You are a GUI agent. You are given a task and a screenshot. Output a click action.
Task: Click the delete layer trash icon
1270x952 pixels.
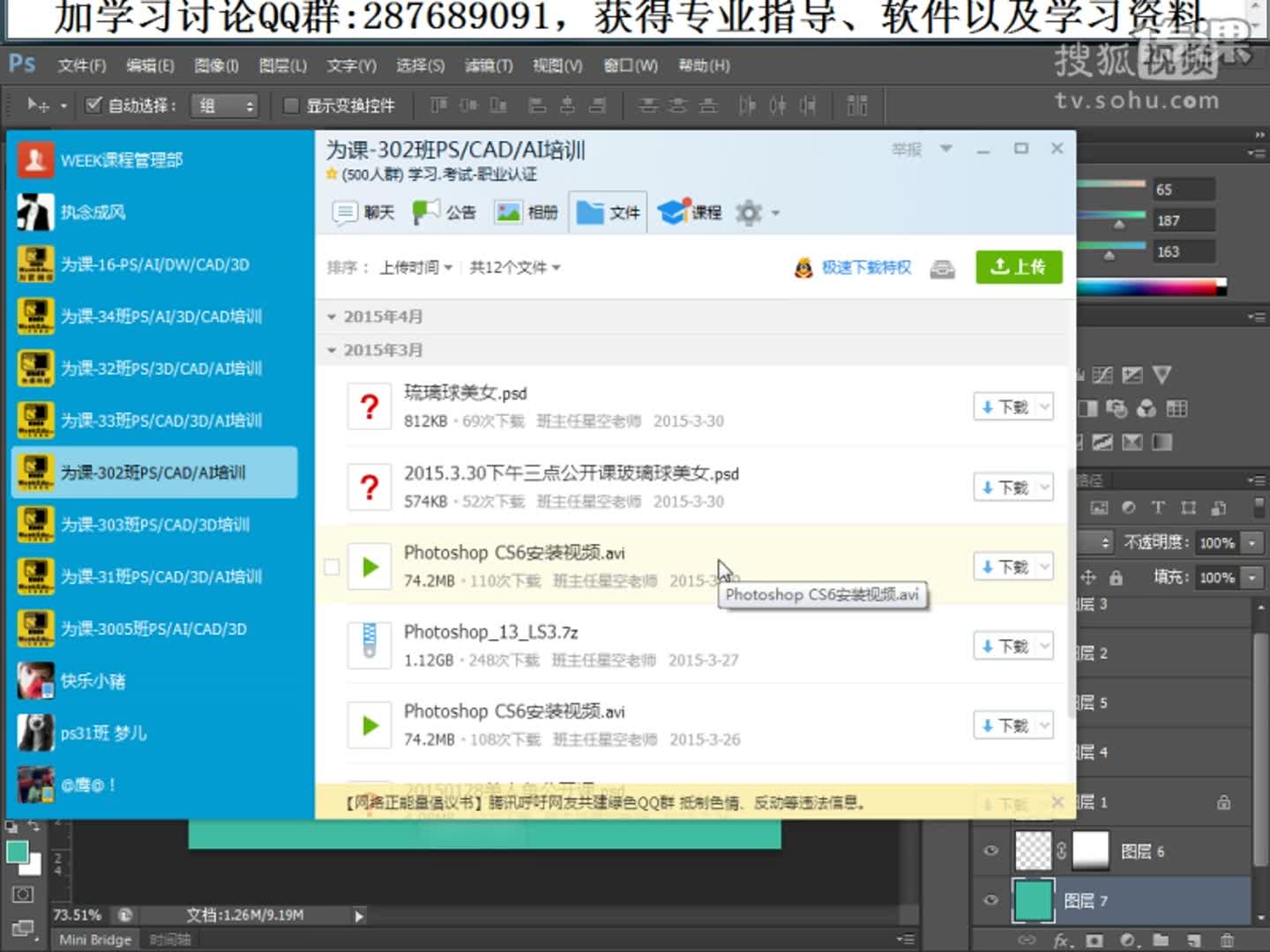1227,941
